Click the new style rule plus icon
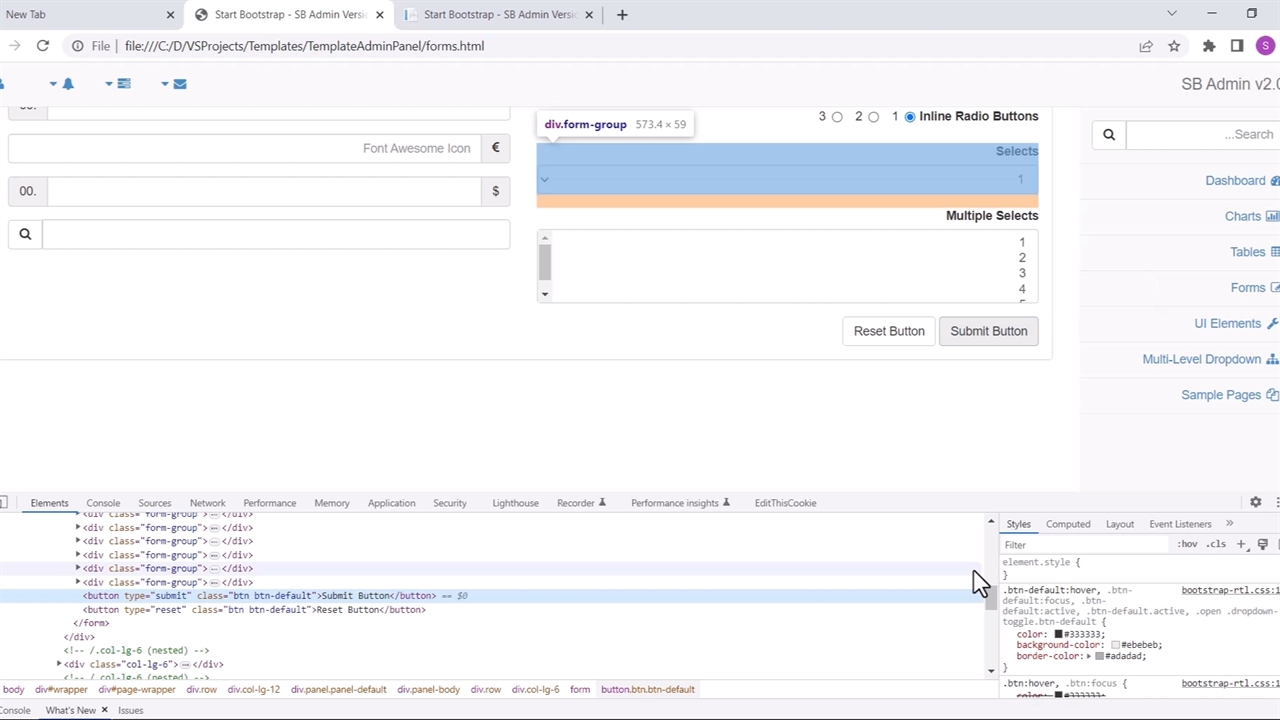Image resolution: width=1280 pixels, height=720 pixels. [x=1241, y=545]
